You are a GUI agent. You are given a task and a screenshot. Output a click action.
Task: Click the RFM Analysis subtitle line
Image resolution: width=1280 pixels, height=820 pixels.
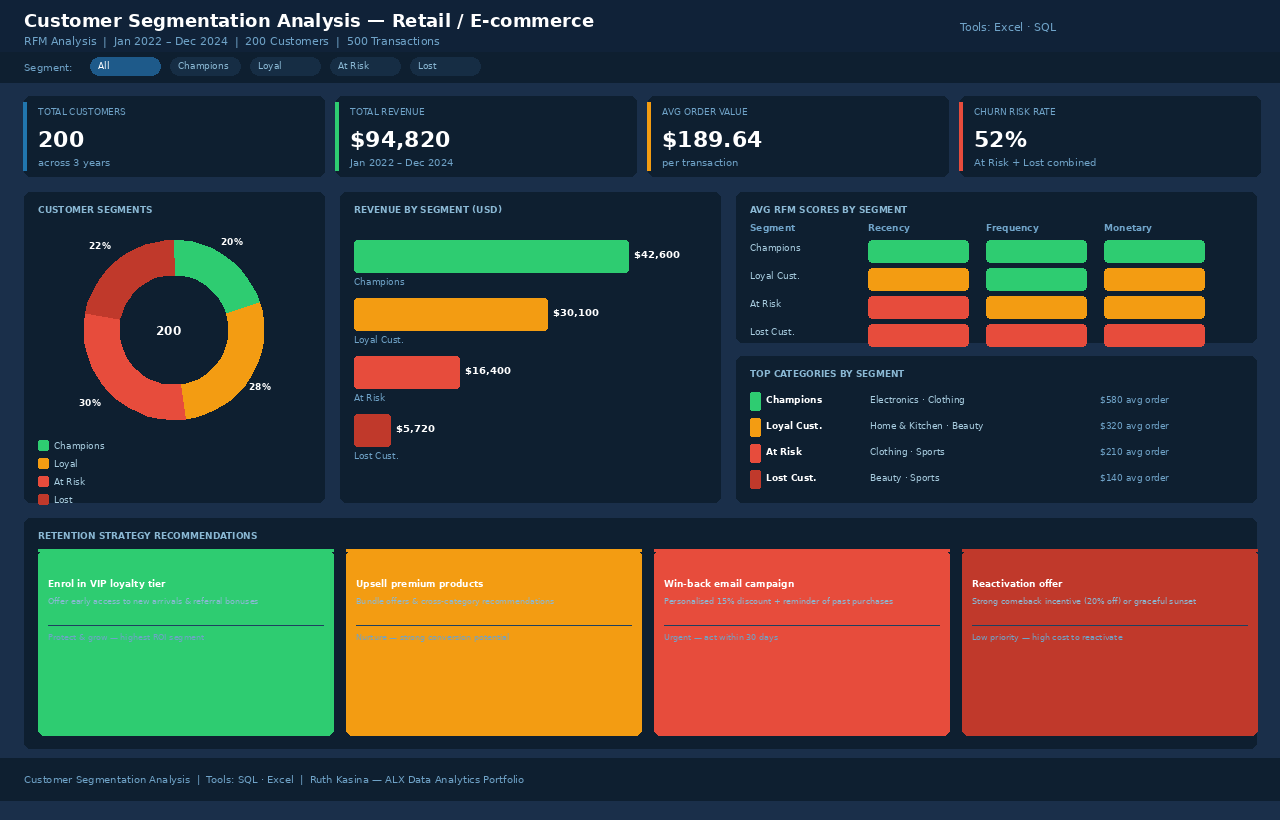[x=232, y=41]
